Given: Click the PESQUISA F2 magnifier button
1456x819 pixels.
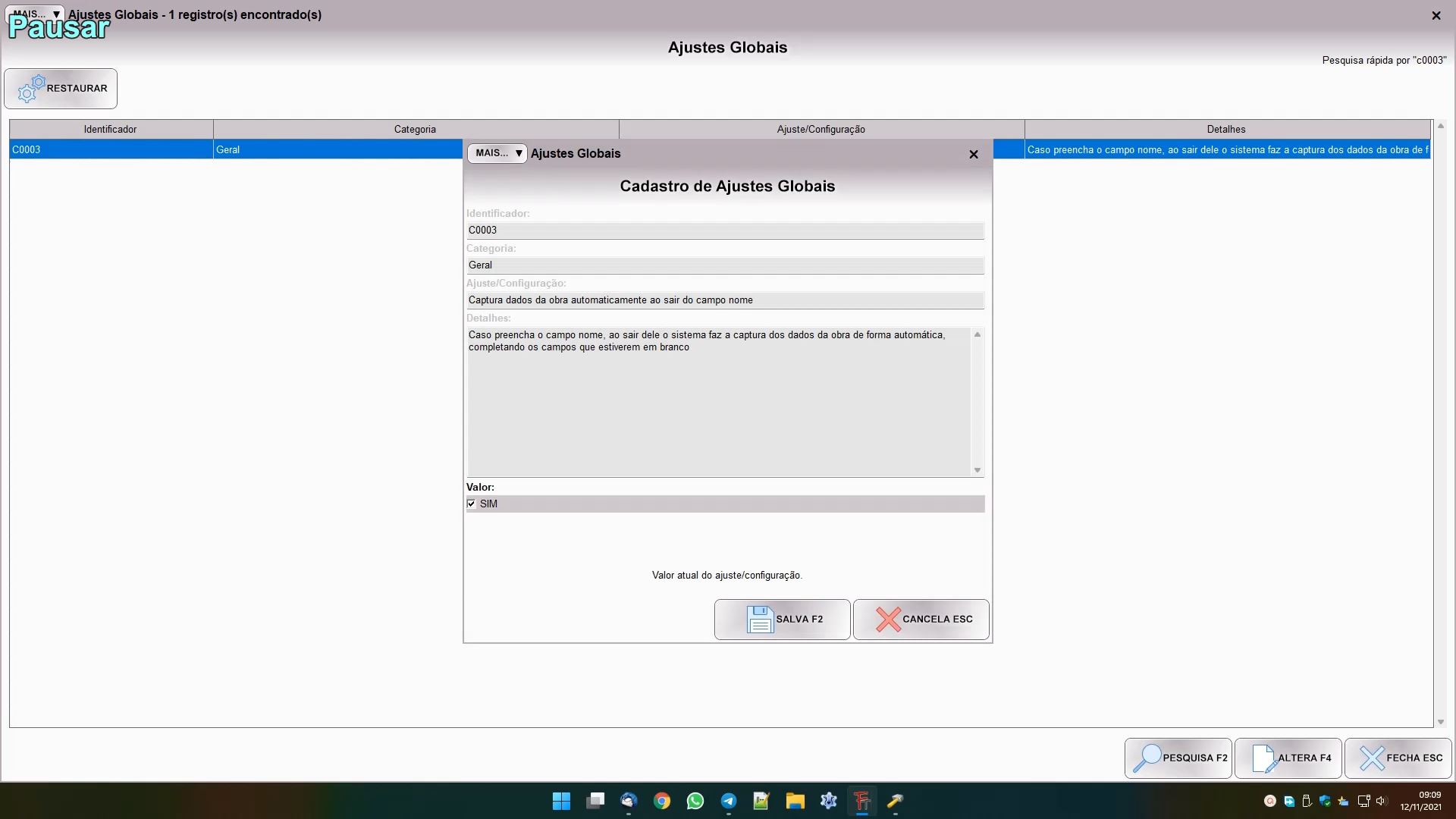Looking at the screenshot, I should 1178,758.
